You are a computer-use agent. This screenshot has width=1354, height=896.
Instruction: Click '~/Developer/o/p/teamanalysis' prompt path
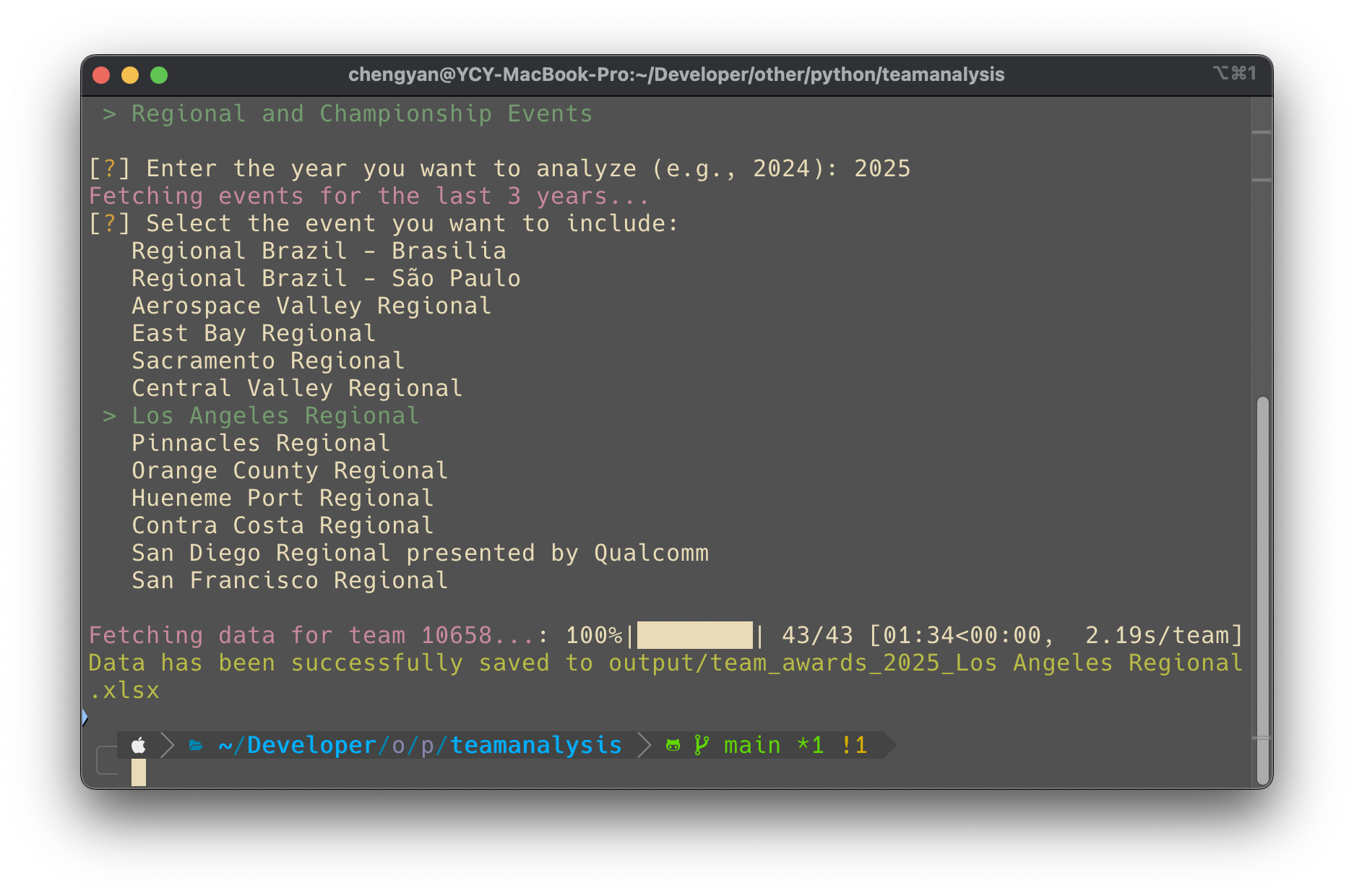pyautogui.click(x=420, y=745)
